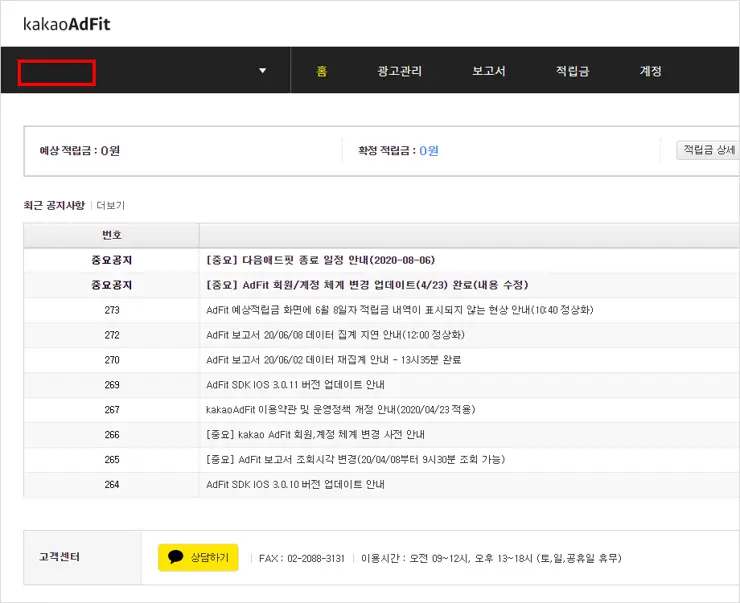
Task: Open notice 다음애드핏 종료 일정 안내
Action: click(x=320, y=260)
